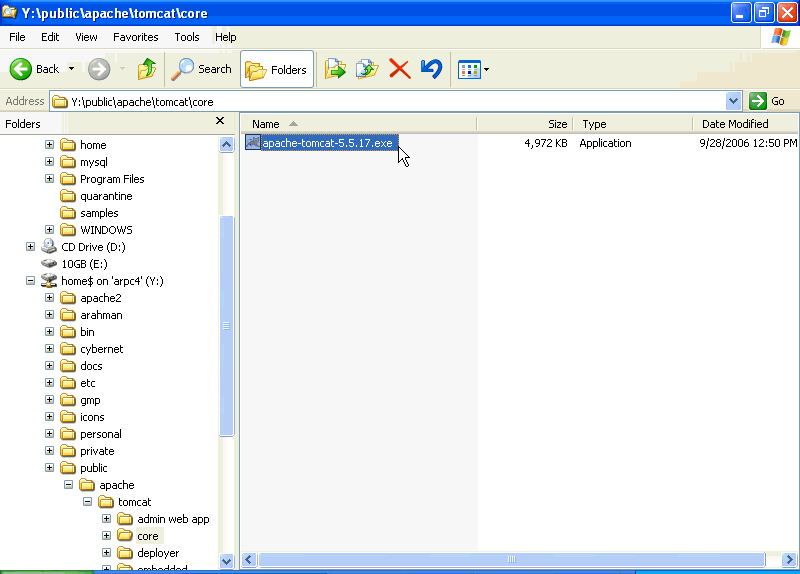Expand the apache2 folder tree node

(x=49, y=298)
